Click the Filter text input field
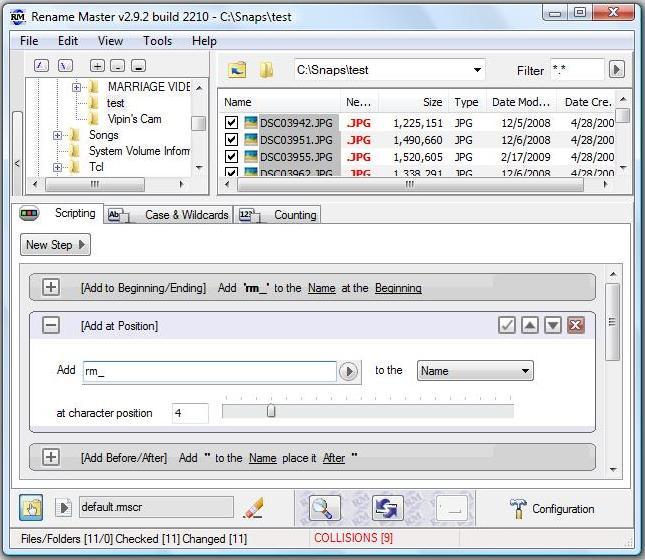The image size is (645, 560). coord(576,70)
